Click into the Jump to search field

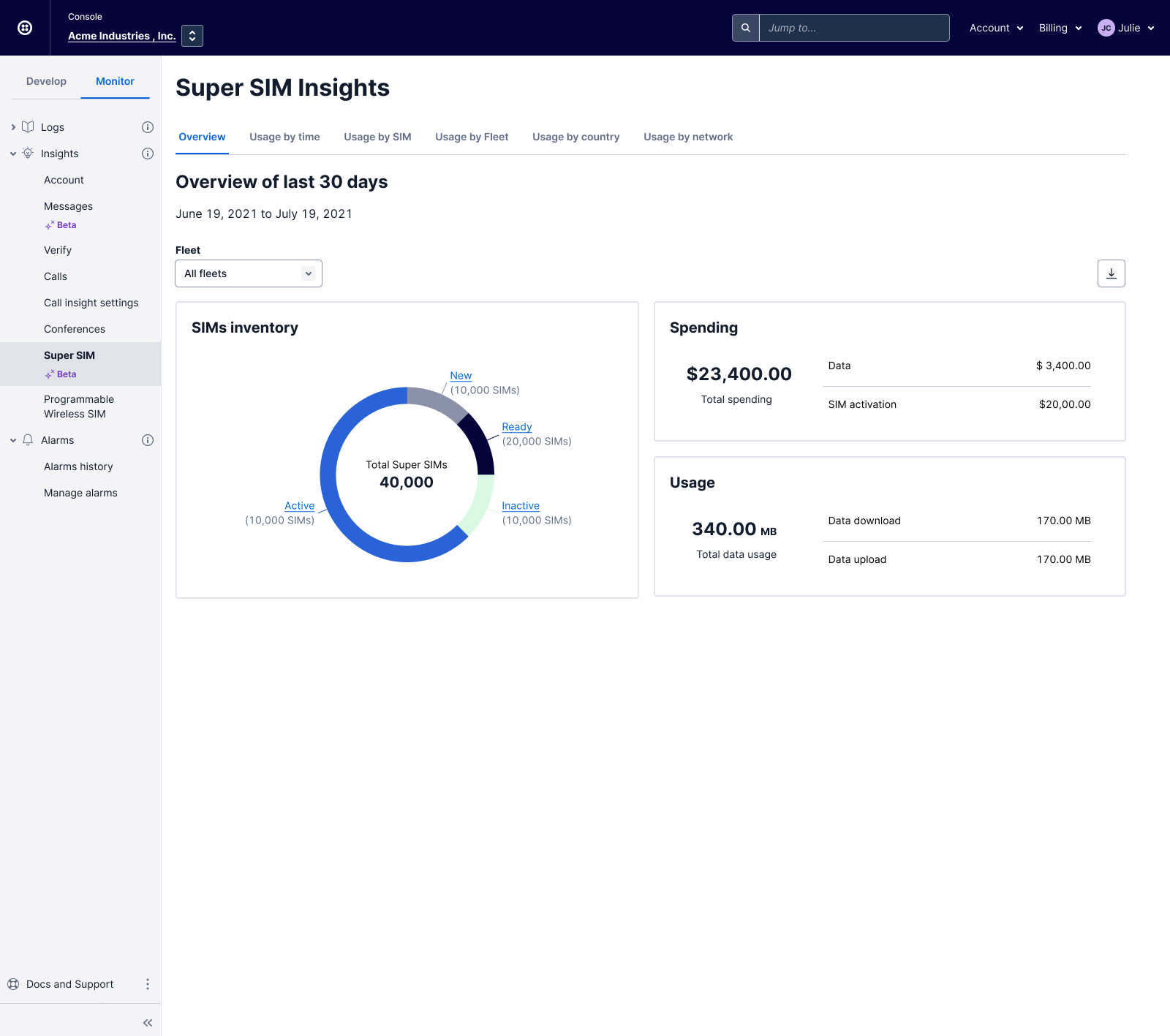point(853,28)
